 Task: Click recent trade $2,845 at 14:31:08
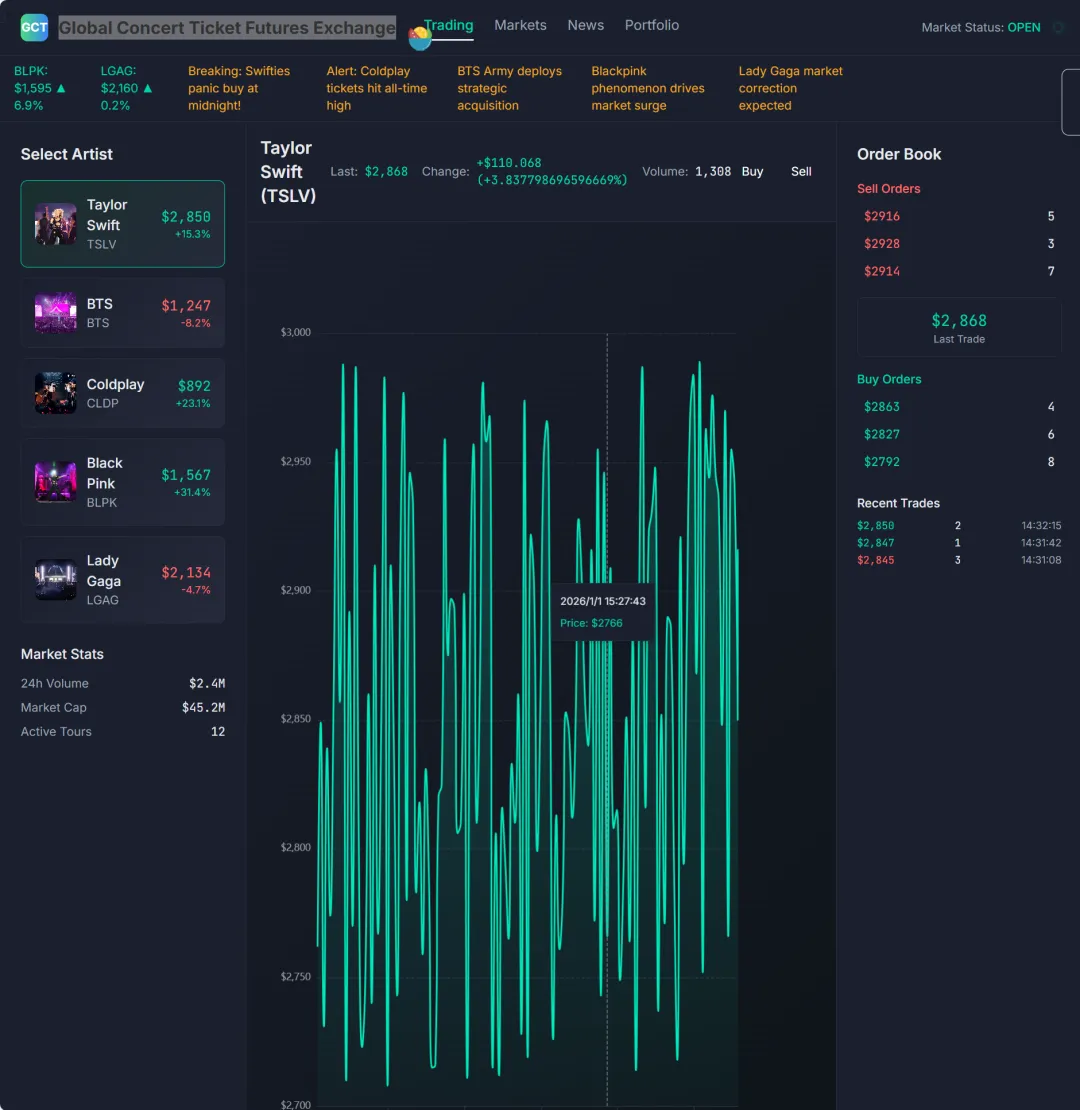click(x=959, y=560)
